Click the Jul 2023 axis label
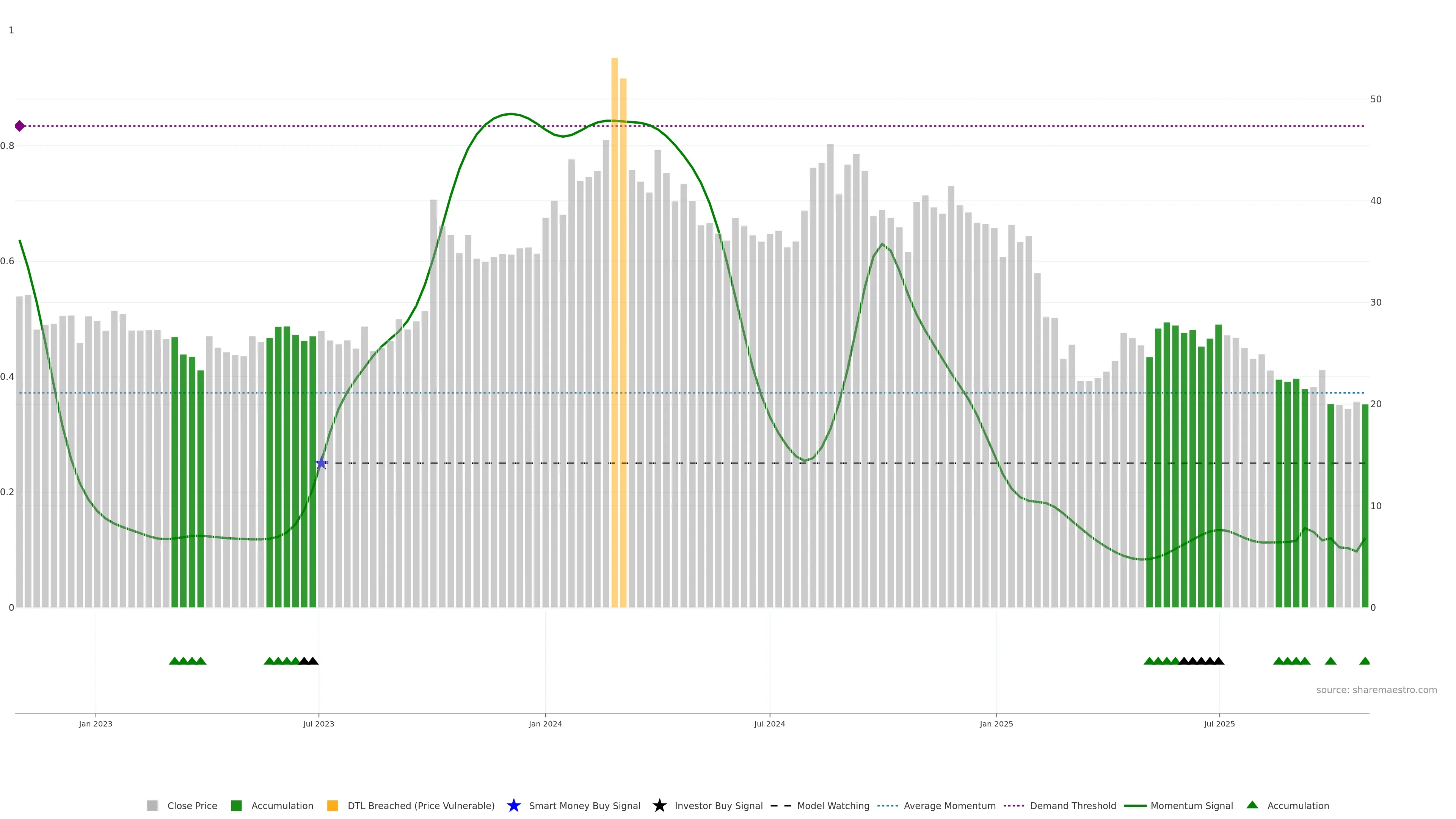 point(318,723)
